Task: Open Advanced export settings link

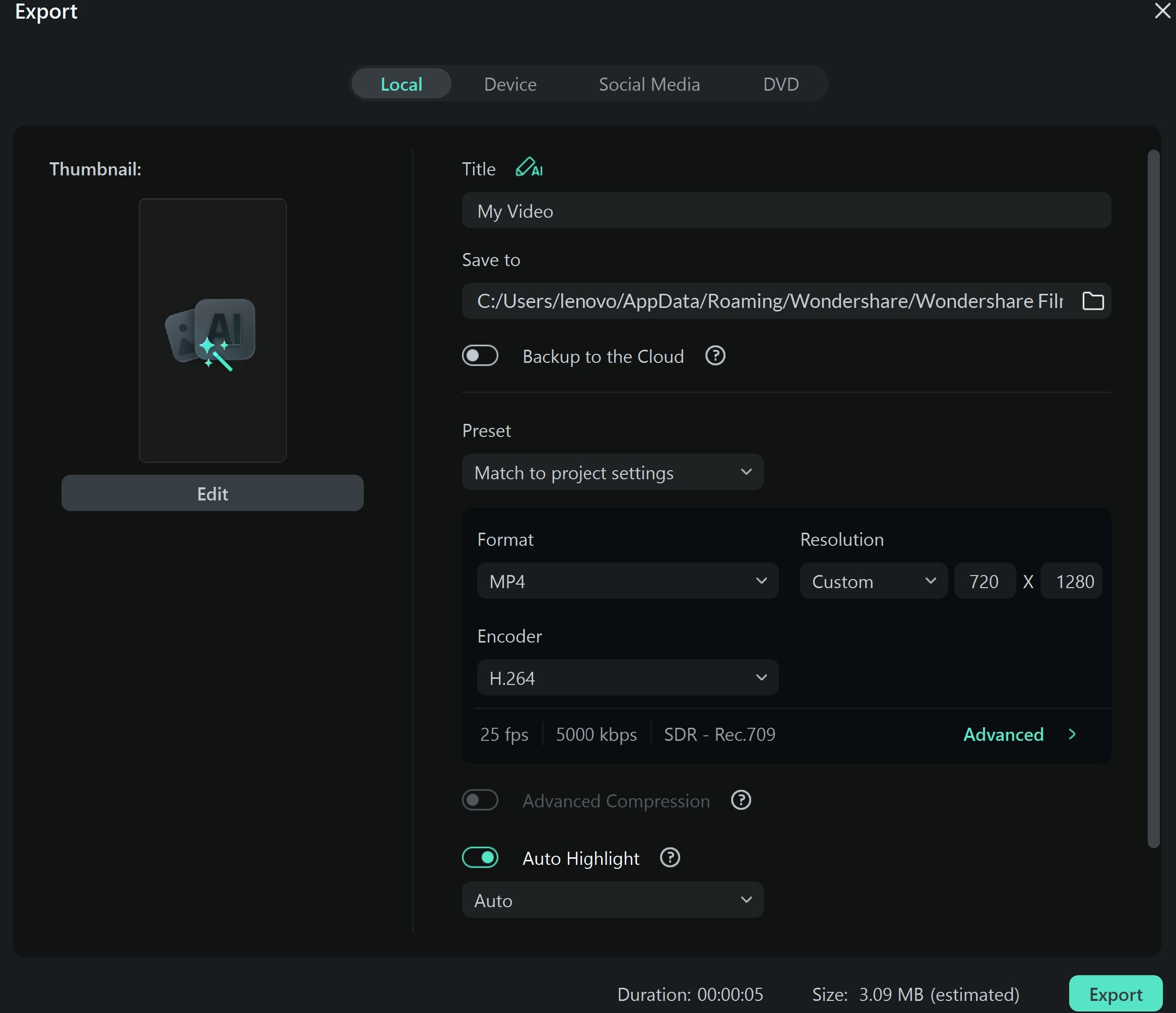Action: pyautogui.click(x=1004, y=734)
